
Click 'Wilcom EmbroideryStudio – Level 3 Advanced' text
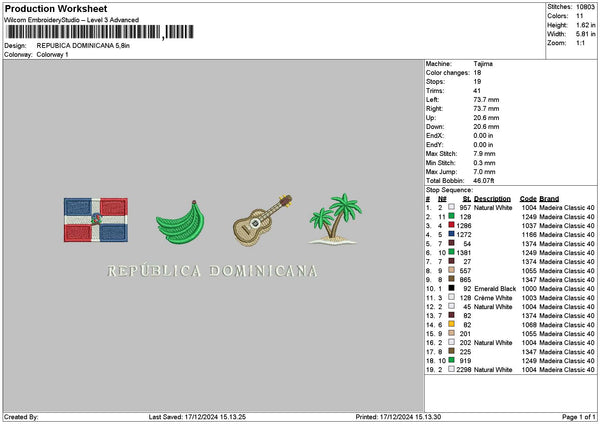[x=72, y=20]
